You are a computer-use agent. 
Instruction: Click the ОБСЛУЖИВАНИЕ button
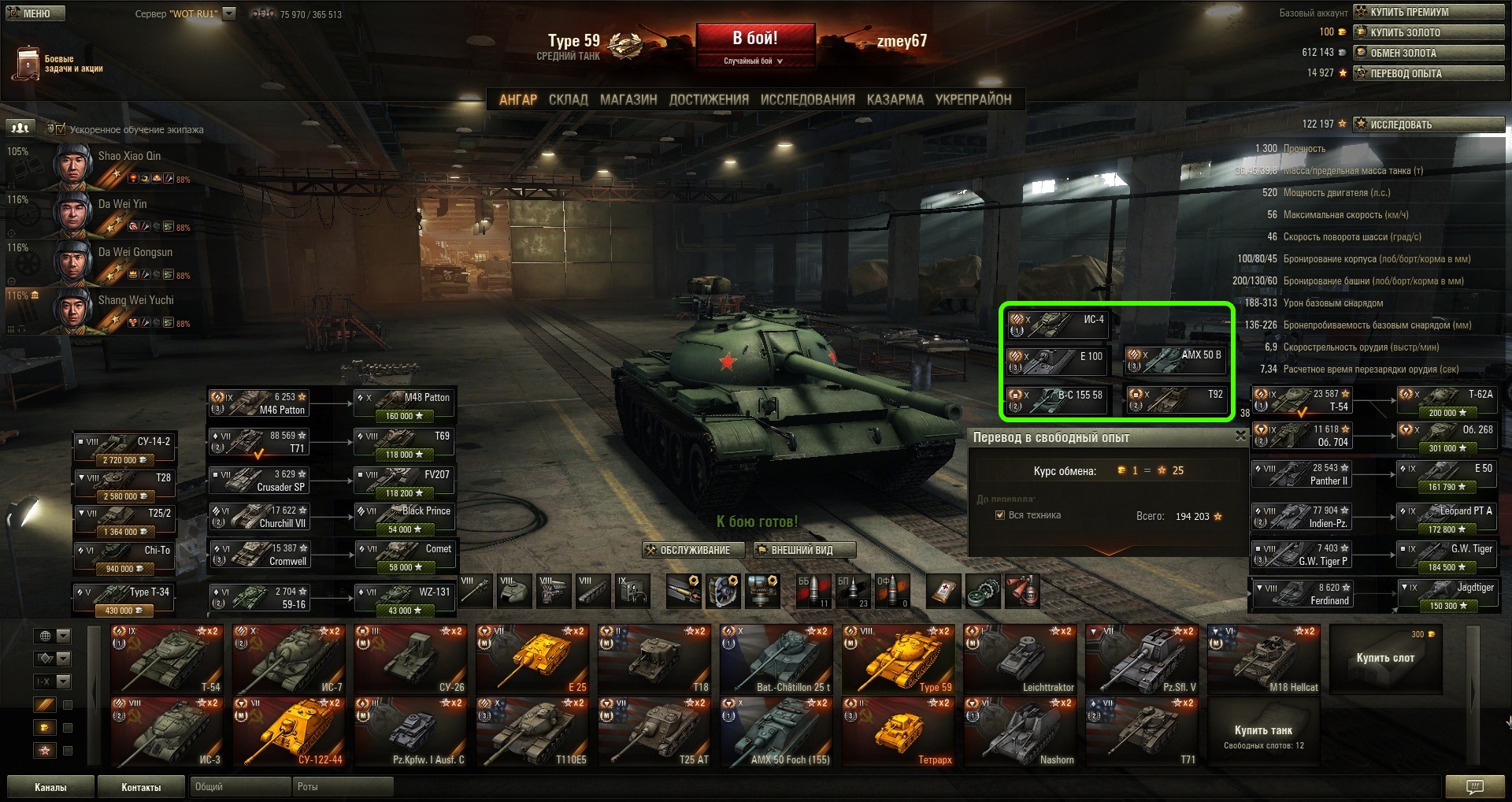coord(693,550)
